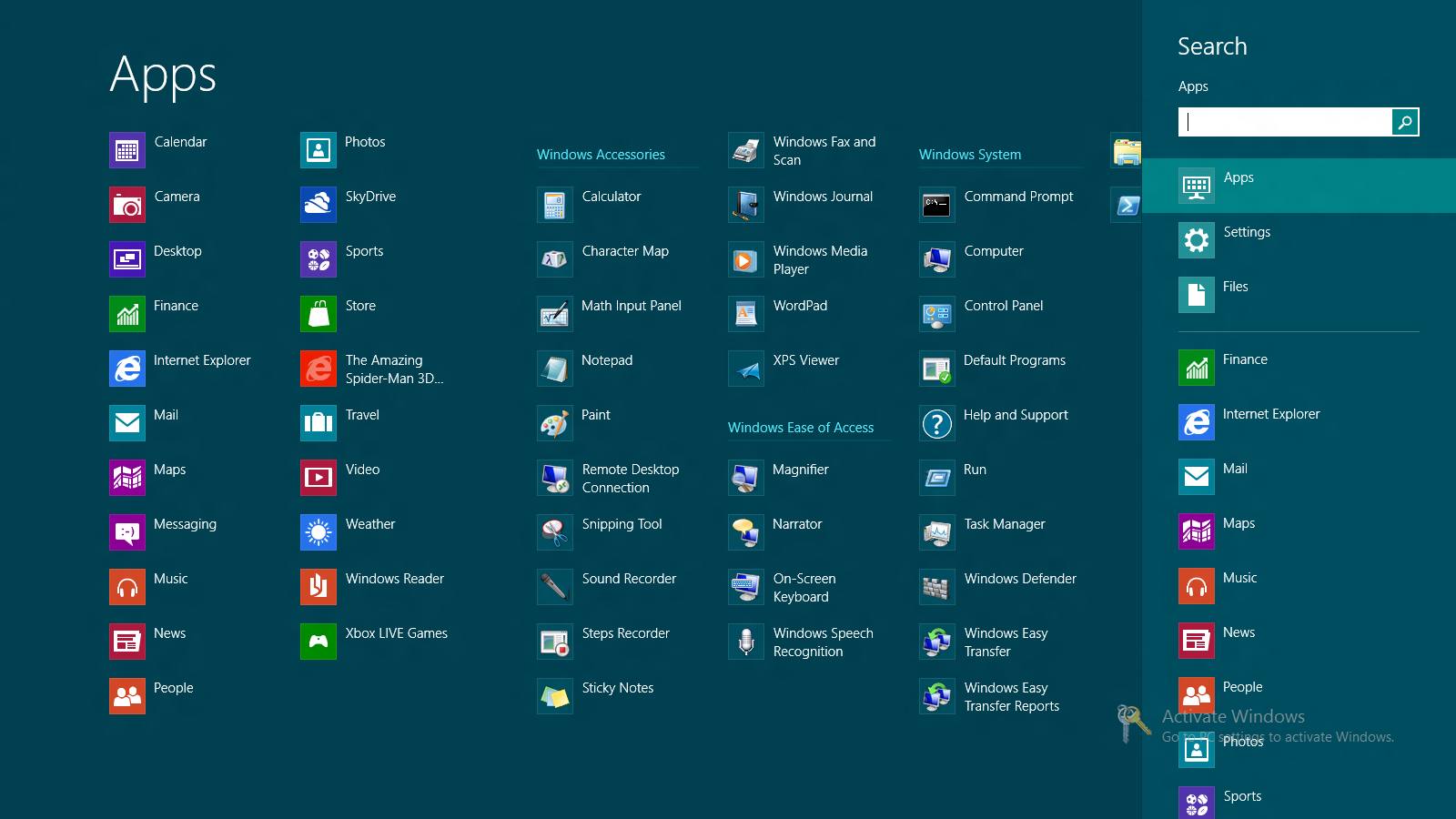This screenshot has width=1456, height=819.
Task: Launch the Task Manager icon
Action: tap(936, 532)
